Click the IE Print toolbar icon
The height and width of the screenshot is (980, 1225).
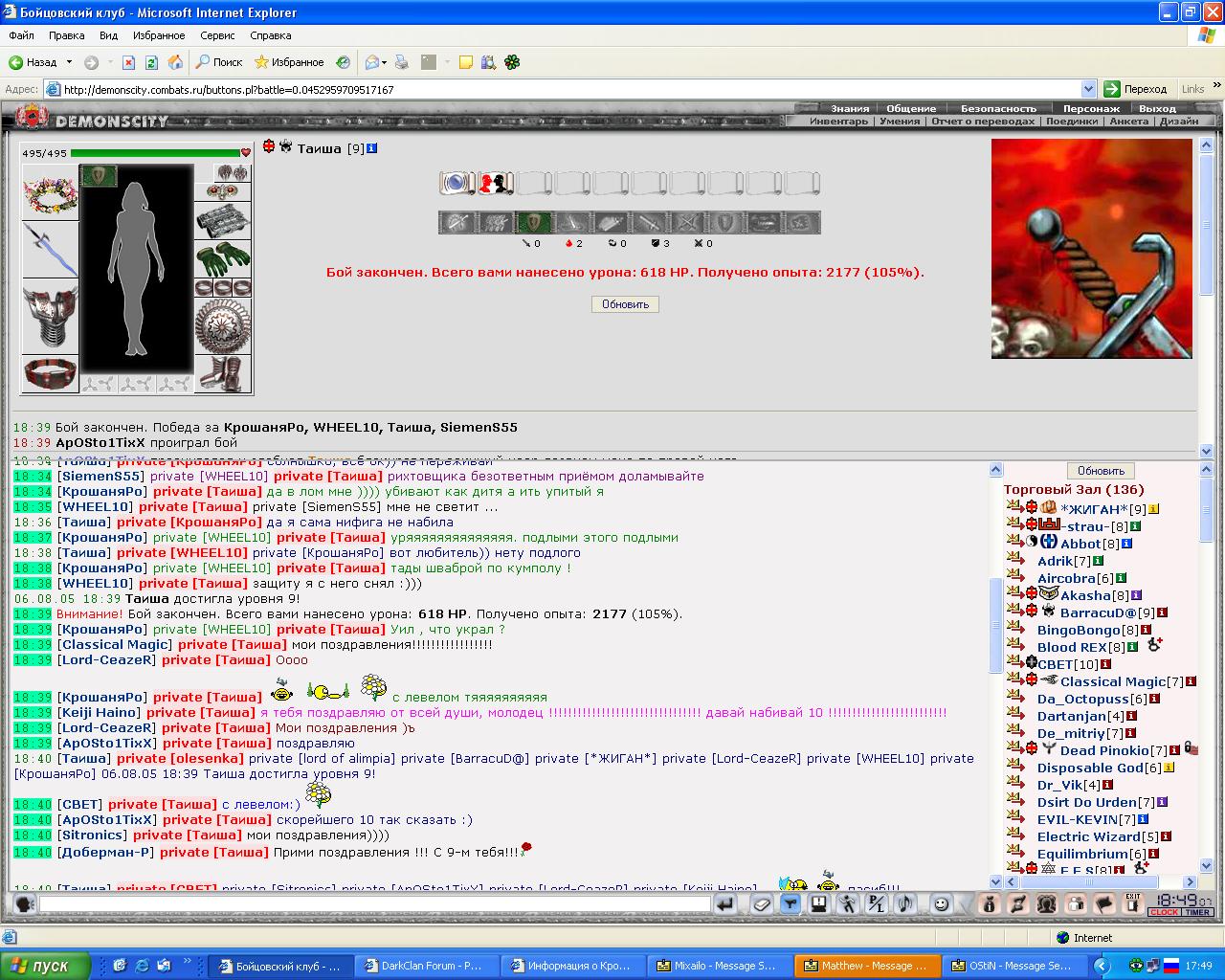click(402, 62)
